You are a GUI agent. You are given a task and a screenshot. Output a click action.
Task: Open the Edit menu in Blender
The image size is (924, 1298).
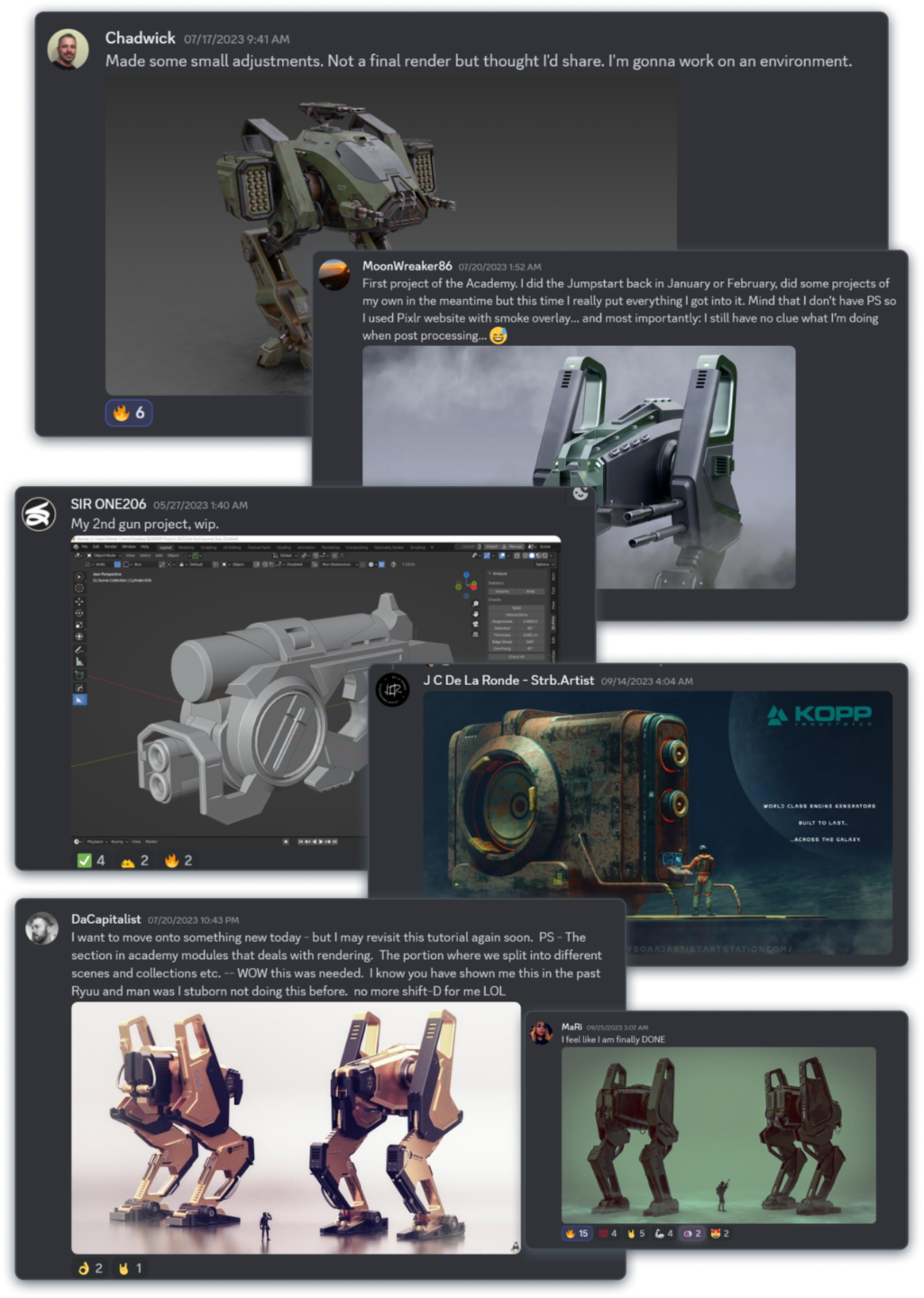[96, 547]
